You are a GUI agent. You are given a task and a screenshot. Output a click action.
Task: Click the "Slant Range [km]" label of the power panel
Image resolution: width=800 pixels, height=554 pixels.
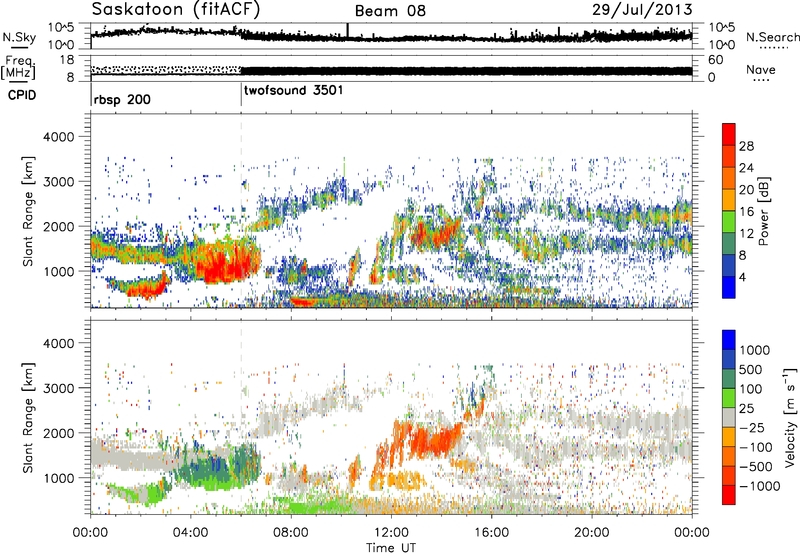[x=28, y=211]
